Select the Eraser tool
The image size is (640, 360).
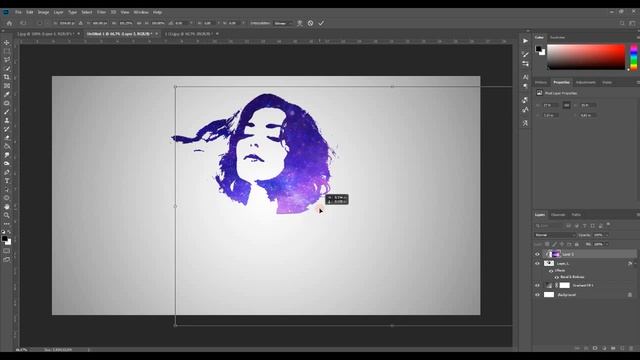point(7,138)
